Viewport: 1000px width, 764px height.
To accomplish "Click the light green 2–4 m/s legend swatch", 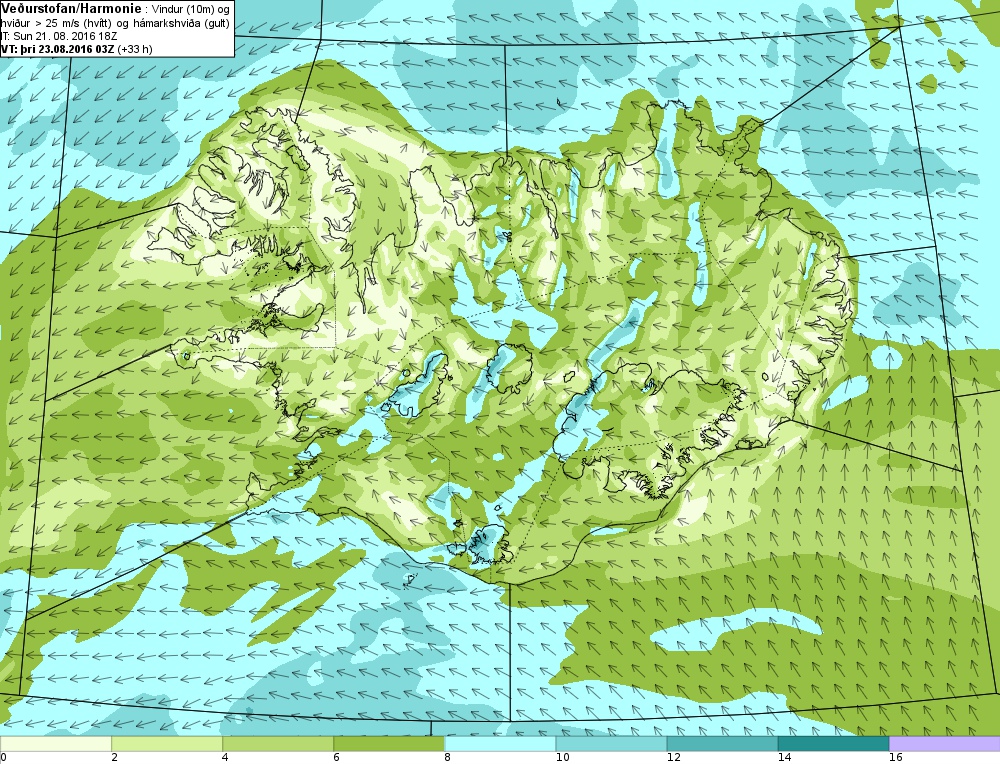I will pos(167,744).
